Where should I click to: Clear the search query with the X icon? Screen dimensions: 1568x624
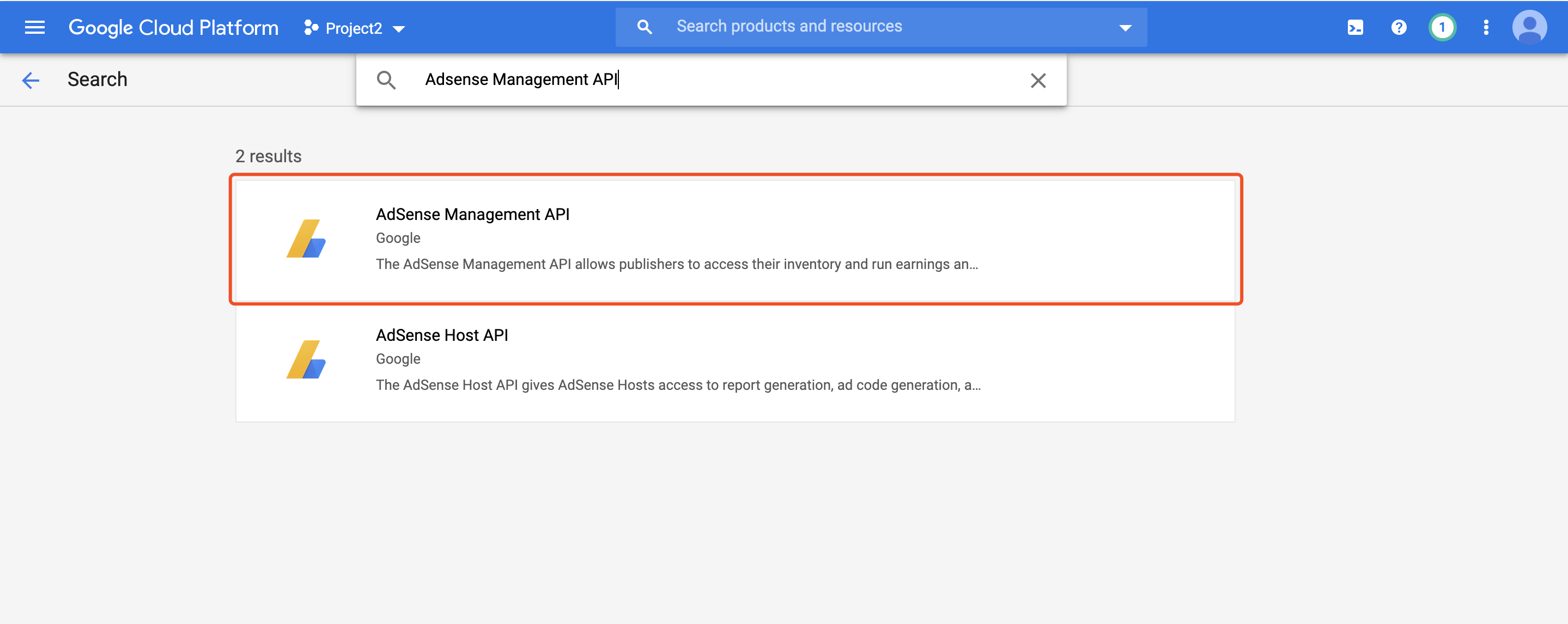point(1038,79)
